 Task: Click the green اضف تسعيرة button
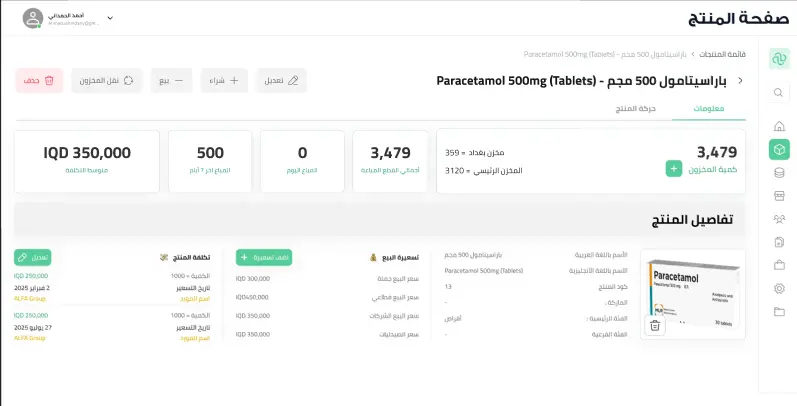click(x=264, y=257)
